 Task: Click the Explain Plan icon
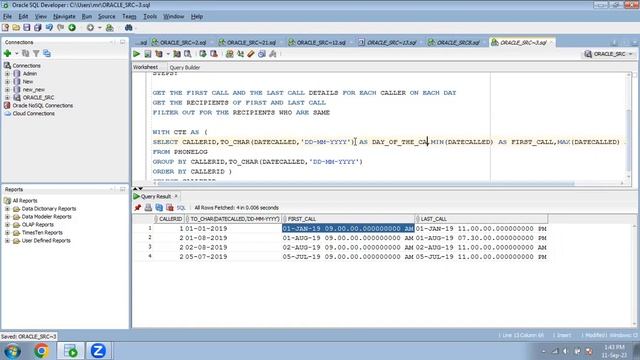point(159,54)
